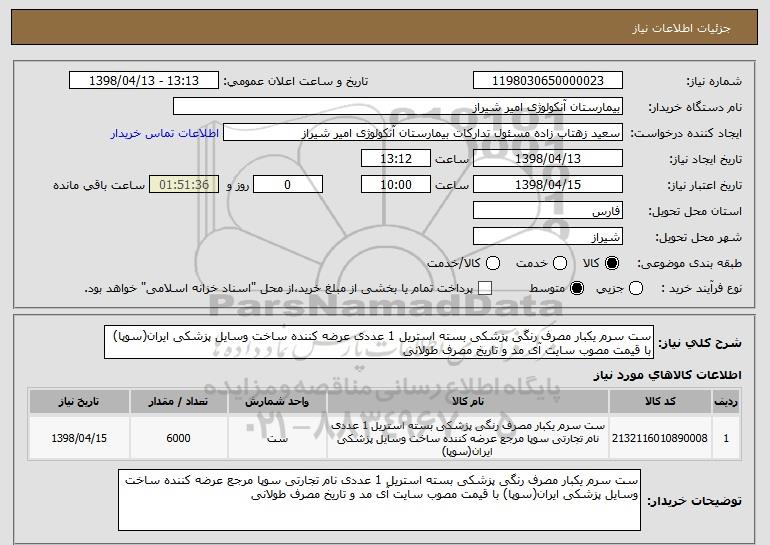Click the request creator field سعید زهتاب زاده

[x=423, y=133]
